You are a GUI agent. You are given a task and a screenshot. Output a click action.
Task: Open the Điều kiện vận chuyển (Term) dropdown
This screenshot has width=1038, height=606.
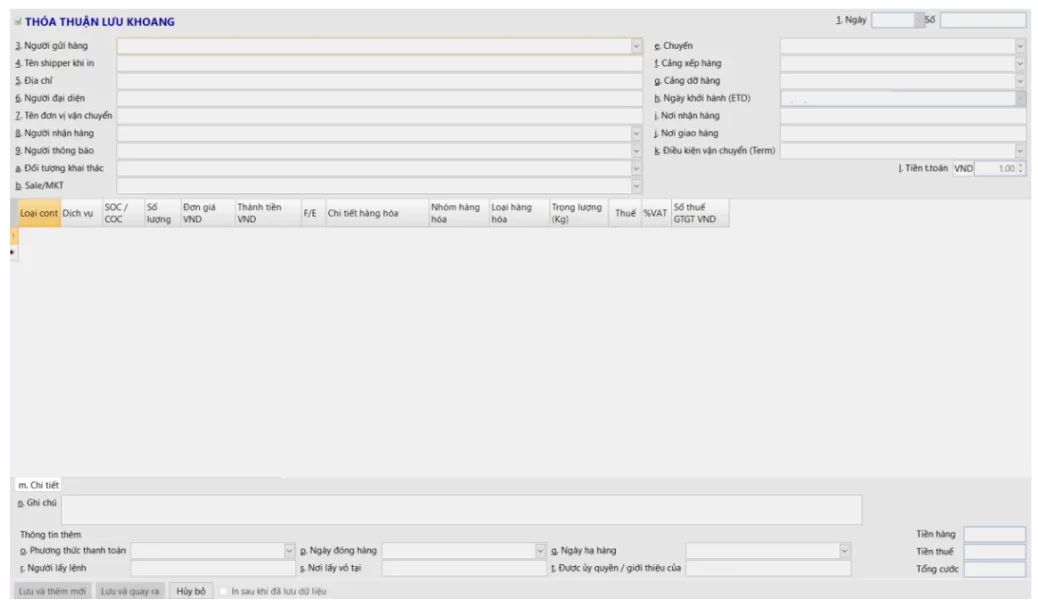pyautogui.click(x=1020, y=151)
